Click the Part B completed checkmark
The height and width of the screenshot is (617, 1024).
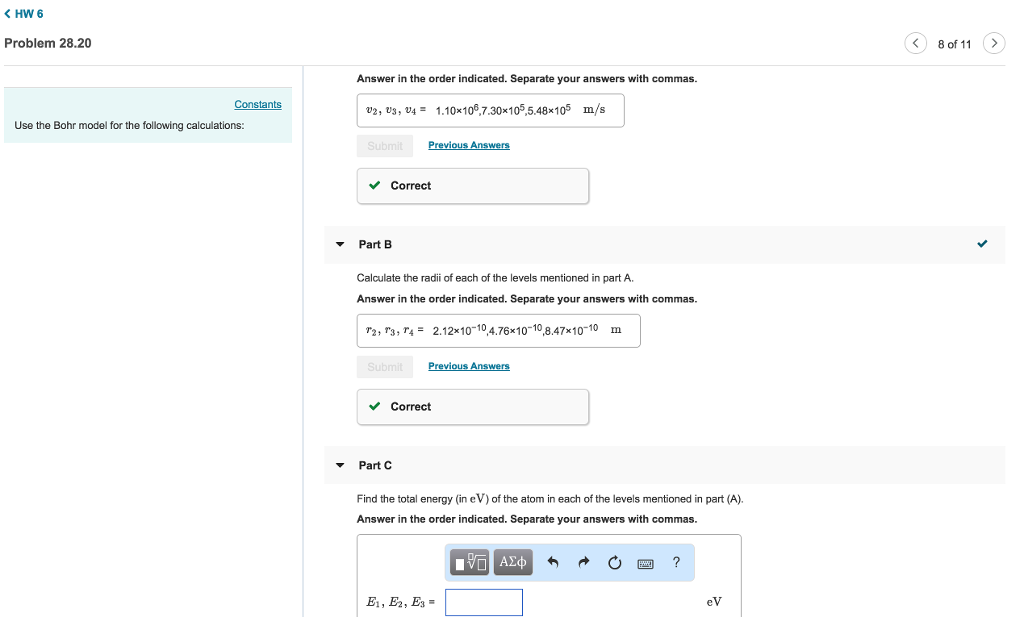pyautogui.click(x=982, y=244)
